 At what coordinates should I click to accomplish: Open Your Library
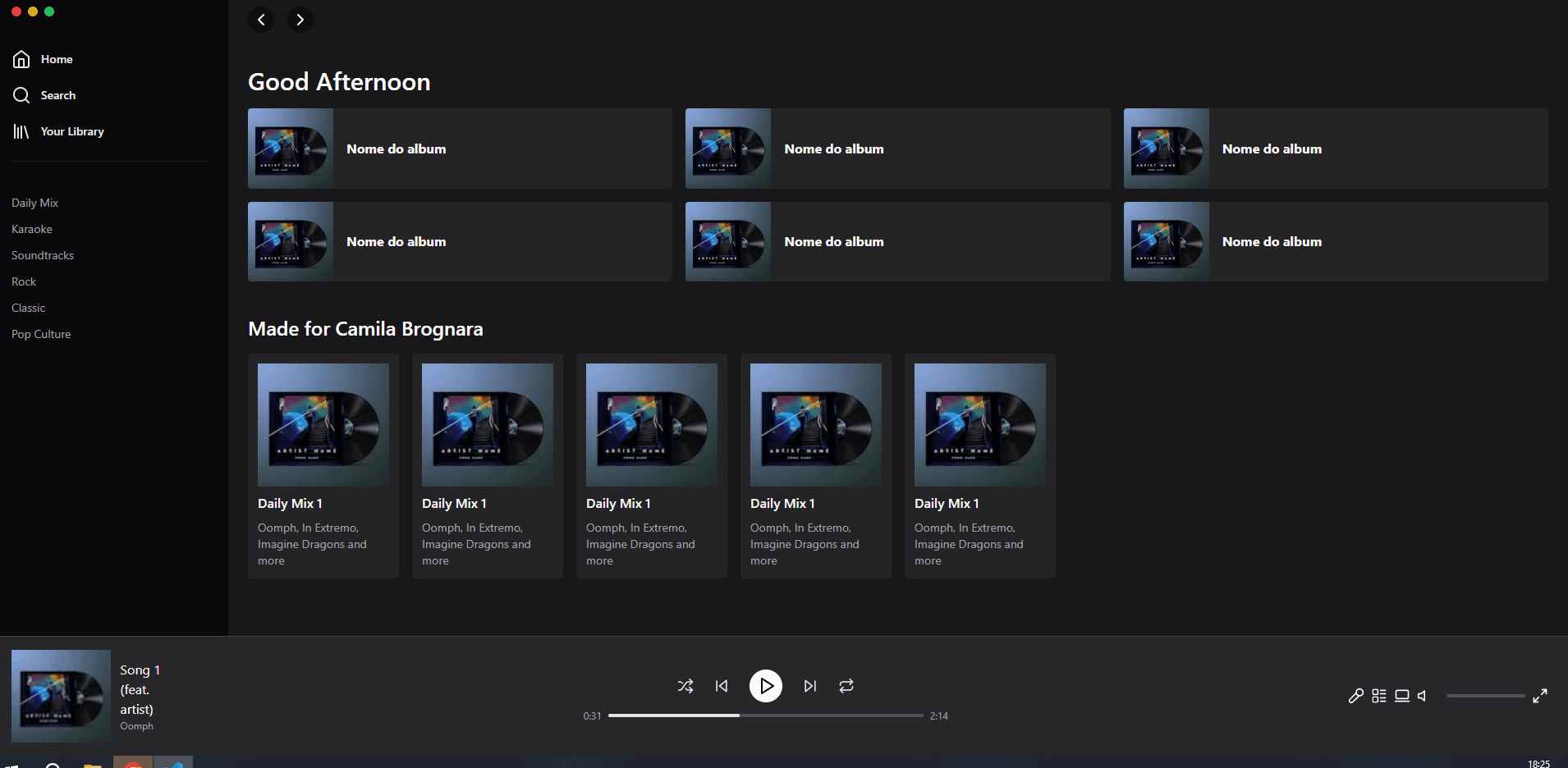72,131
